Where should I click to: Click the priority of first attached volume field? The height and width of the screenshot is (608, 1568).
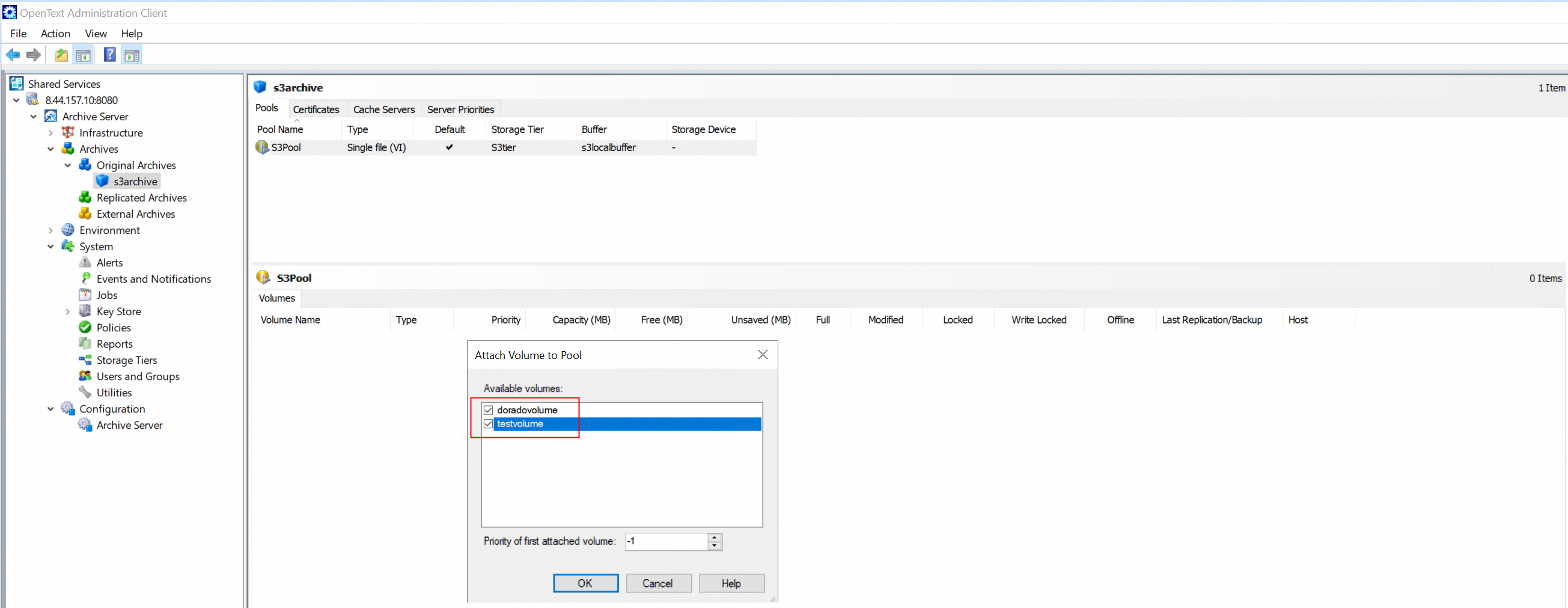[667, 541]
